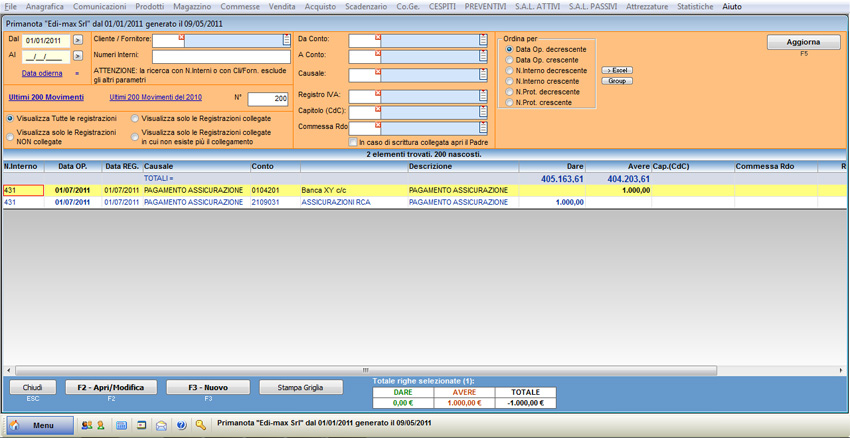Click the Numeri Interni input field
The height and width of the screenshot is (438, 850).
(x=221, y=57)
